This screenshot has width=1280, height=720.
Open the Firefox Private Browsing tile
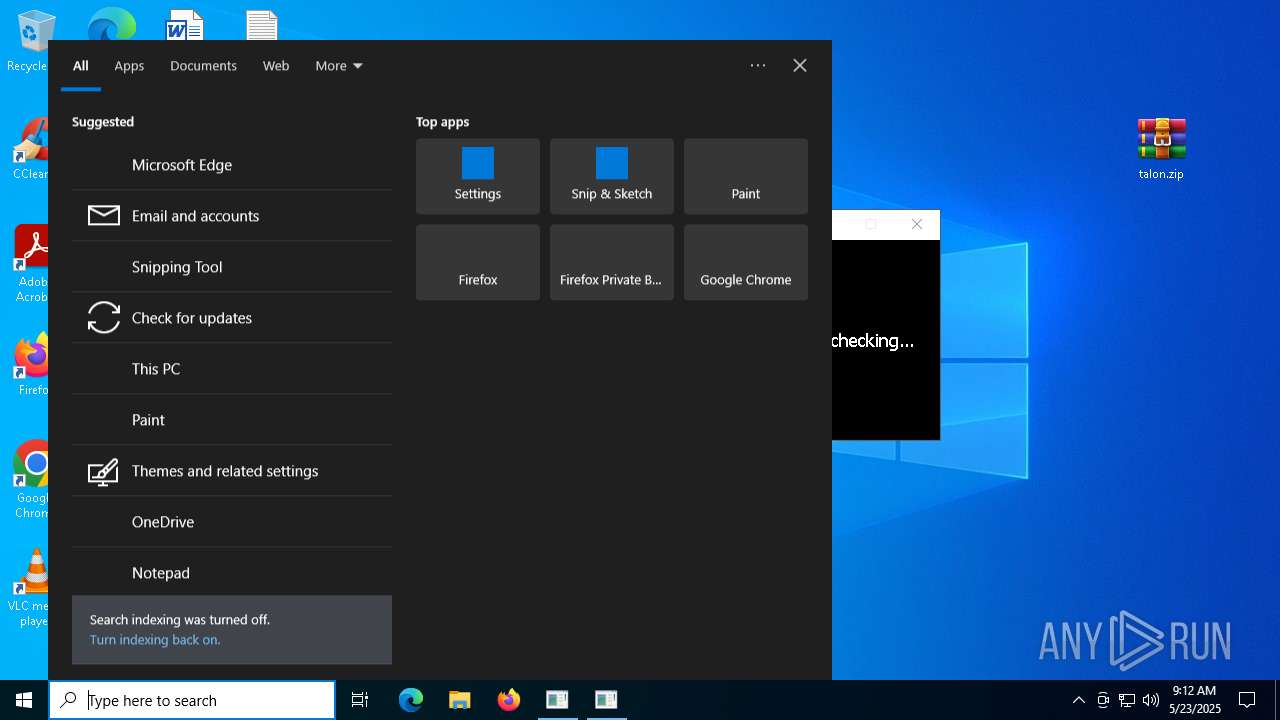(612, 262)
